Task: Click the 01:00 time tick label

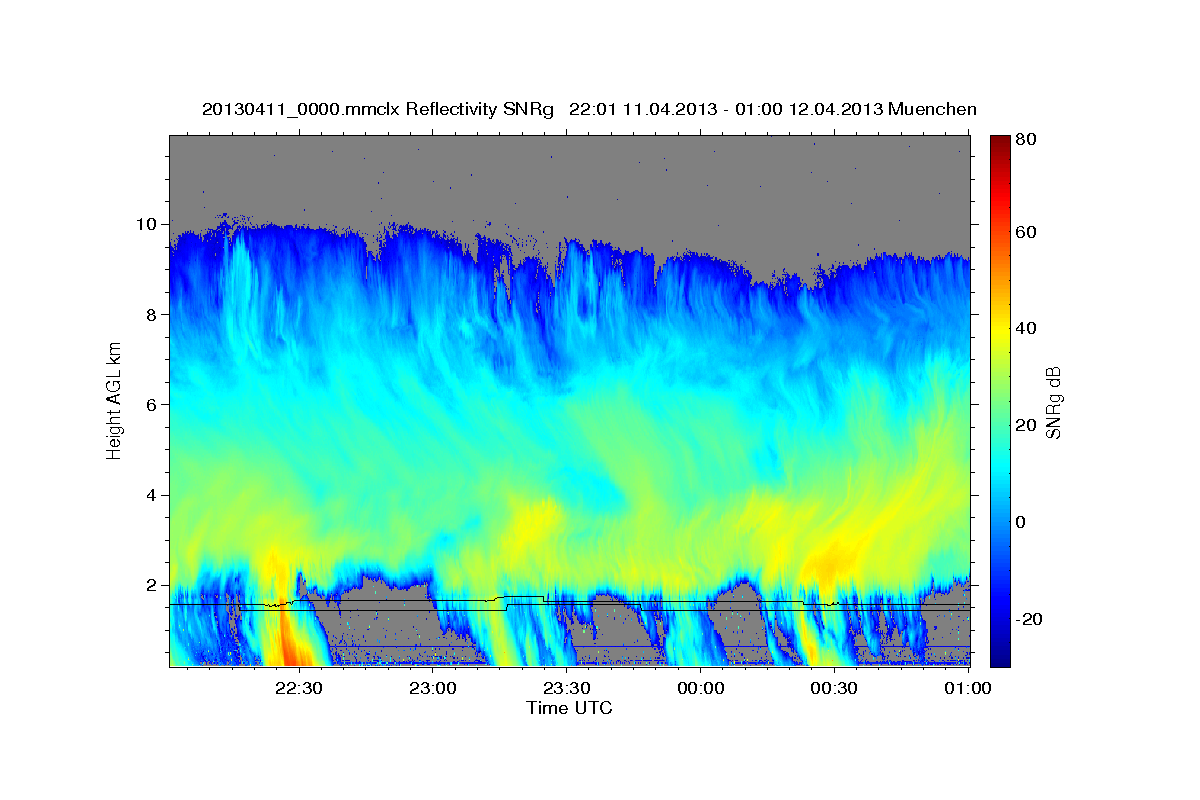Action: 968,688
